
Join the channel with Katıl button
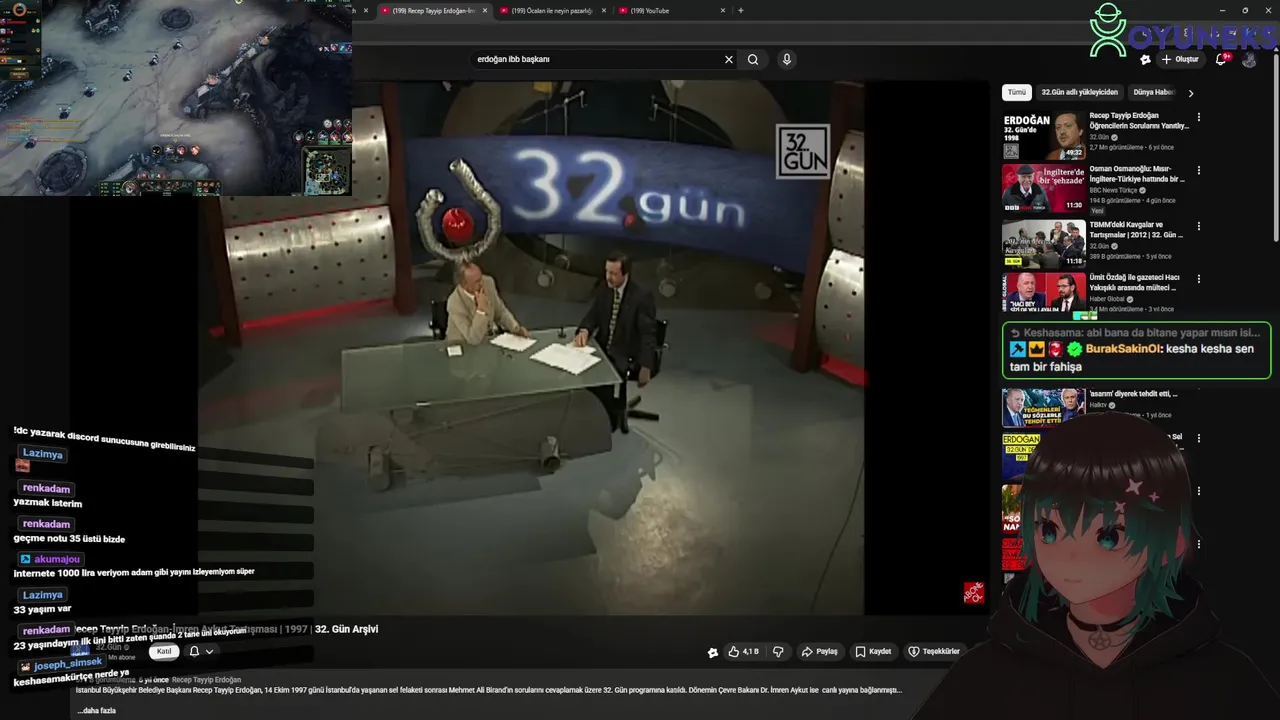coord(164,651)
